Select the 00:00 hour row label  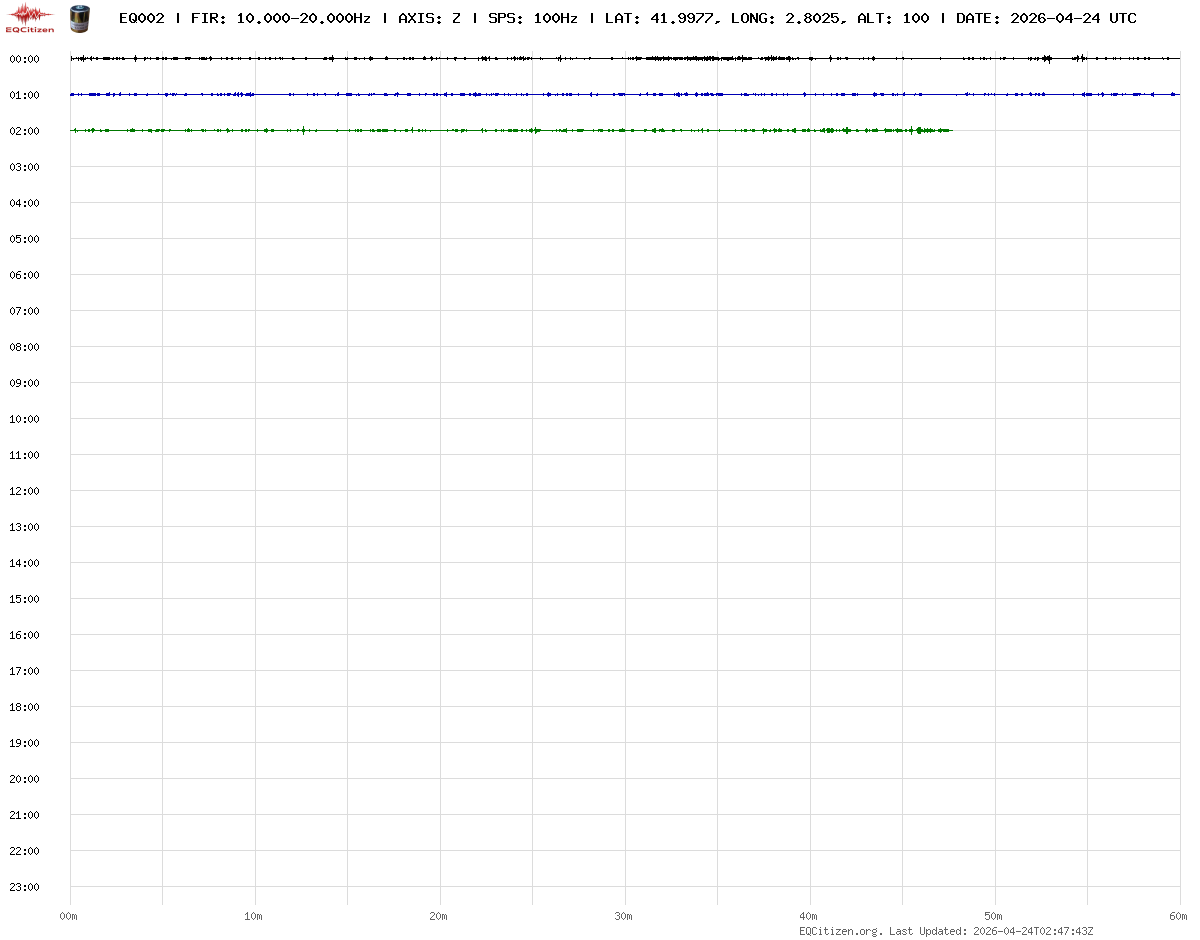24,59
